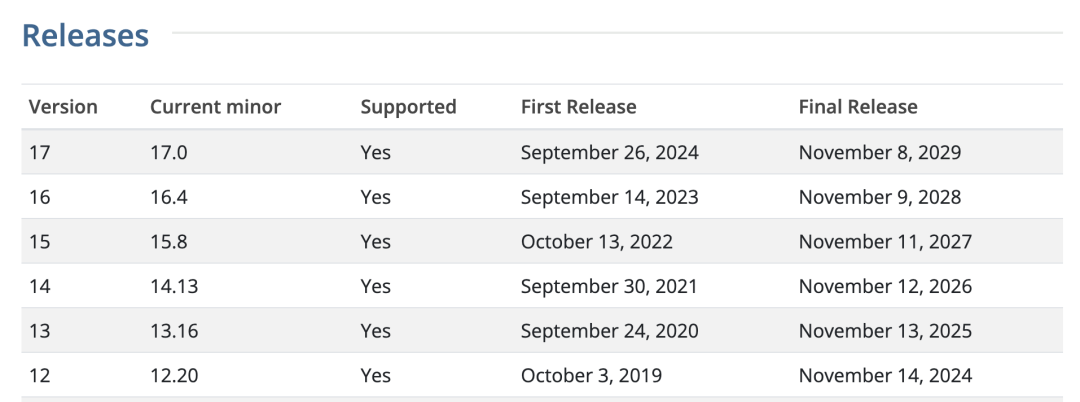Click current minor version 13.16
Screen dimensions: 1080x402
(174, 331)
